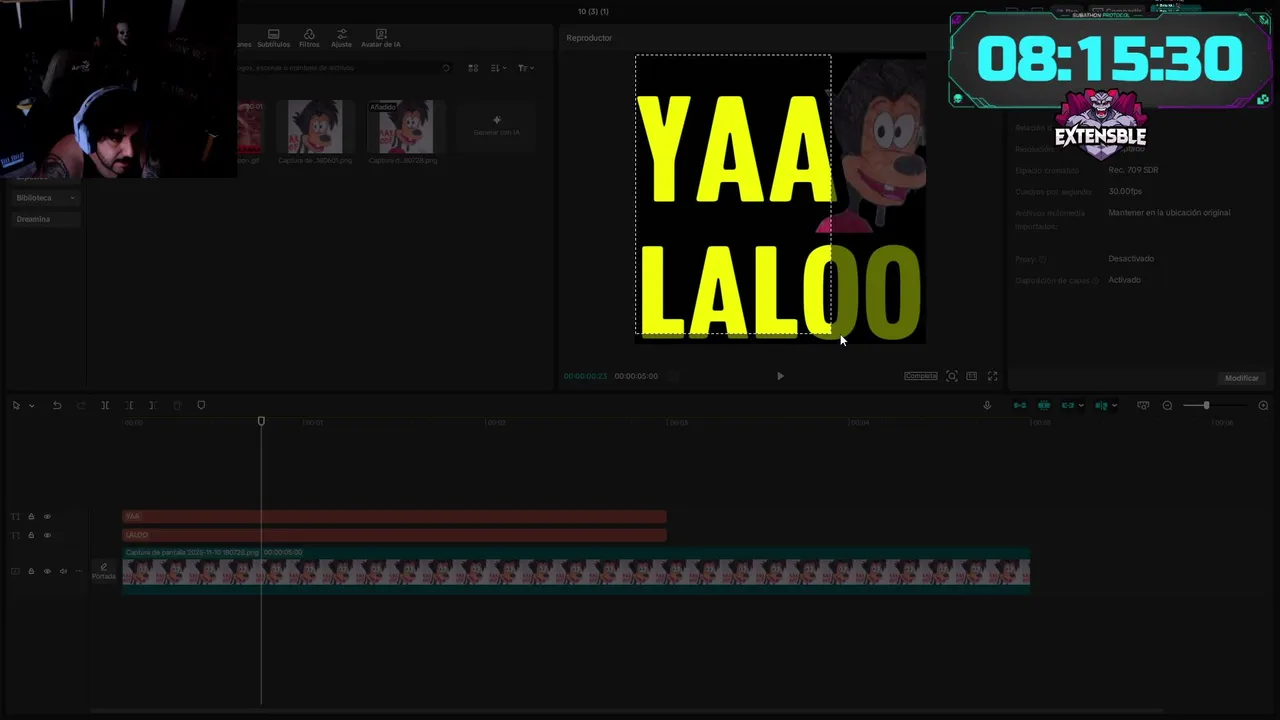Viewport: 1280px width, 720px height.
Task: Hide the YAA text track with eye icon
Action: click(47, 516)
